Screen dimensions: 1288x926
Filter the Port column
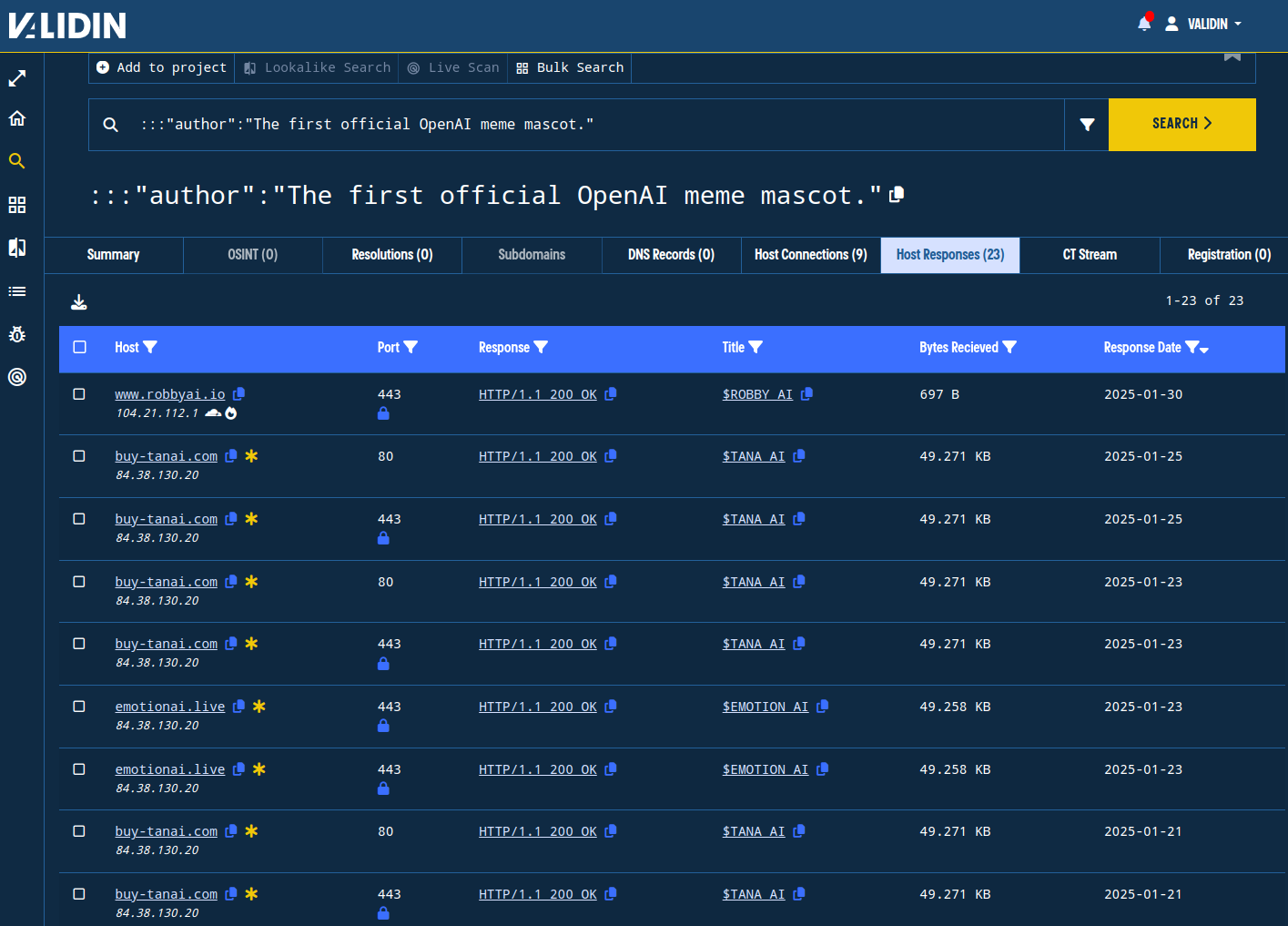click(411, 347)
